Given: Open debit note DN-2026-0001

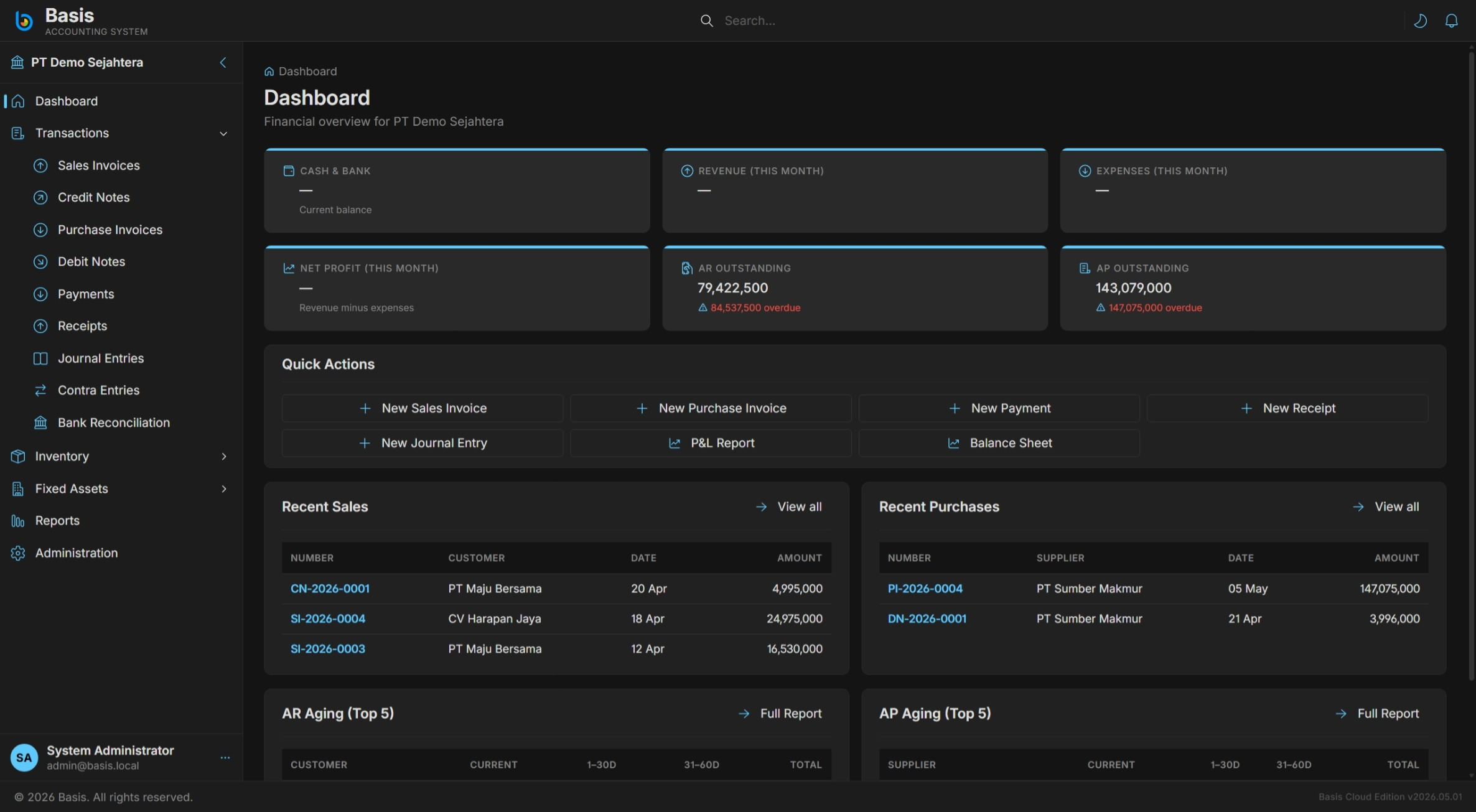Looking at the screenshot, I should 927,618.
